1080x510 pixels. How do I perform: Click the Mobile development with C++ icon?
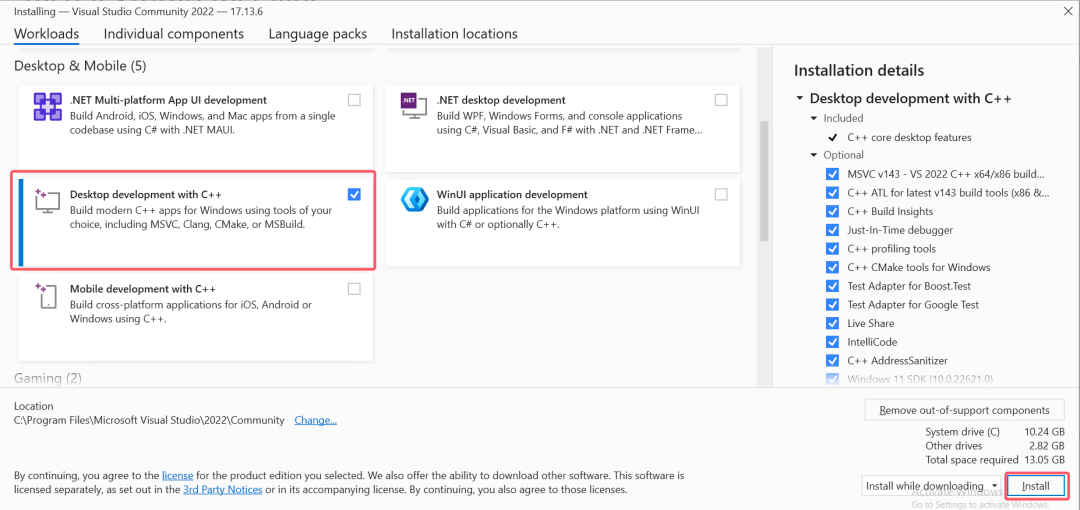[48, 295]
